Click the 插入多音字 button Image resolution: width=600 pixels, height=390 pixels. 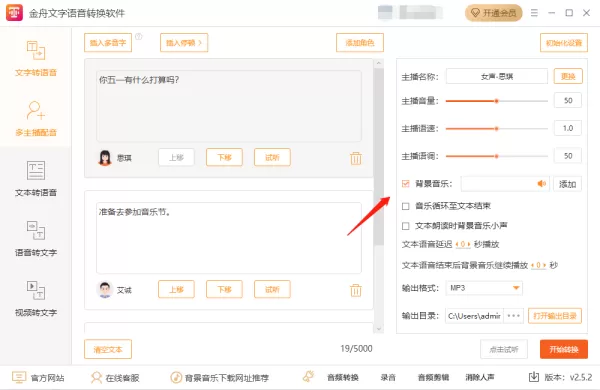tap(108, 42)
